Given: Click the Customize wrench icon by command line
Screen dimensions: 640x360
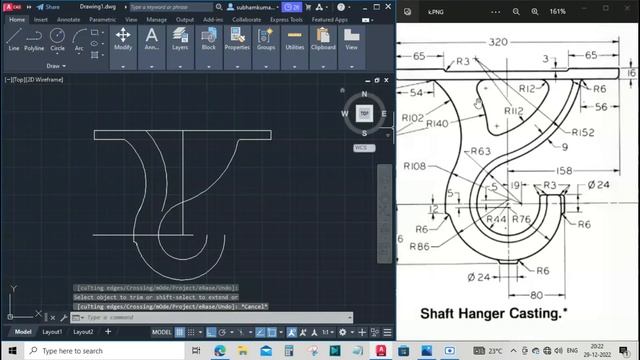Looking at the screenshot, I should [64, 318].
